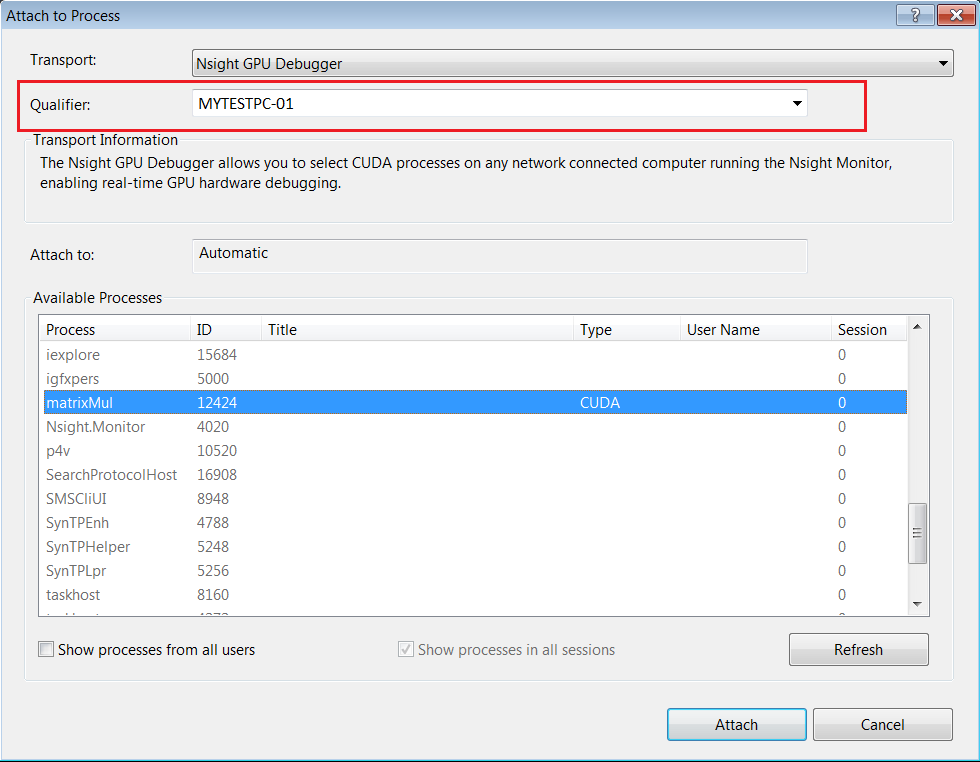Sort list by ID column header

click(x=225, y=329)
